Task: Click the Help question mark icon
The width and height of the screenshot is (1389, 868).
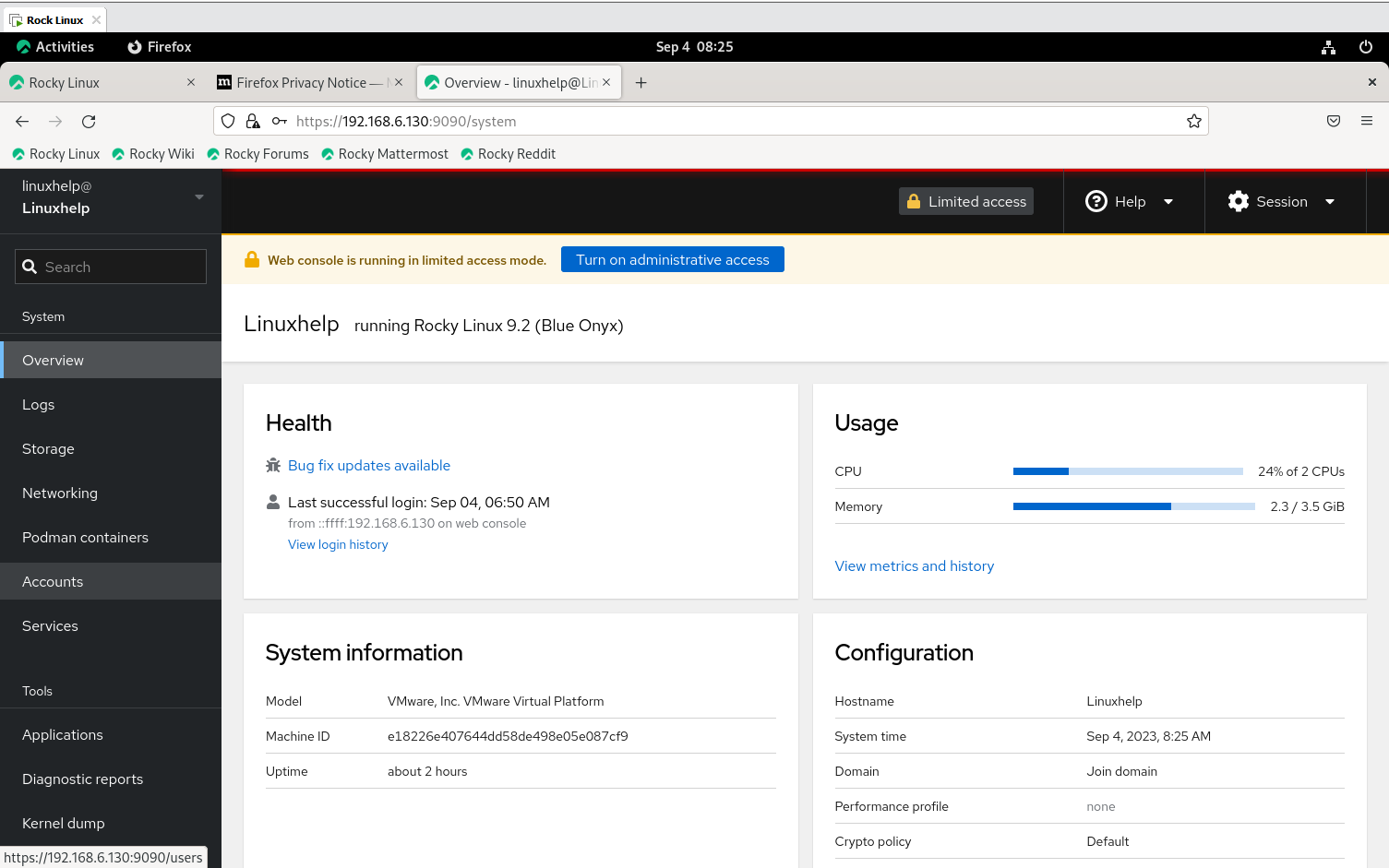Action: [x=1096, y=201]
